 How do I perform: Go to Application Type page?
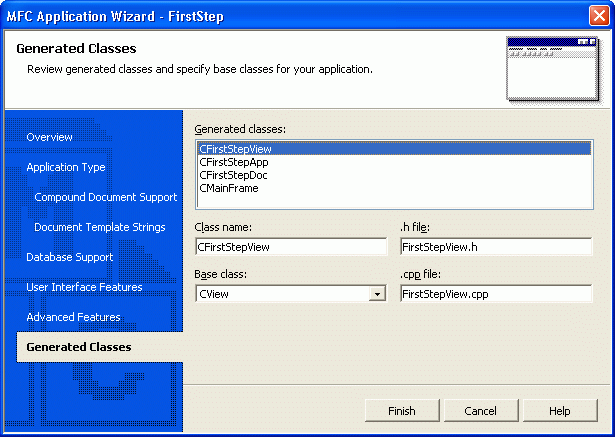pyautogui.click(x=66, y=167)
